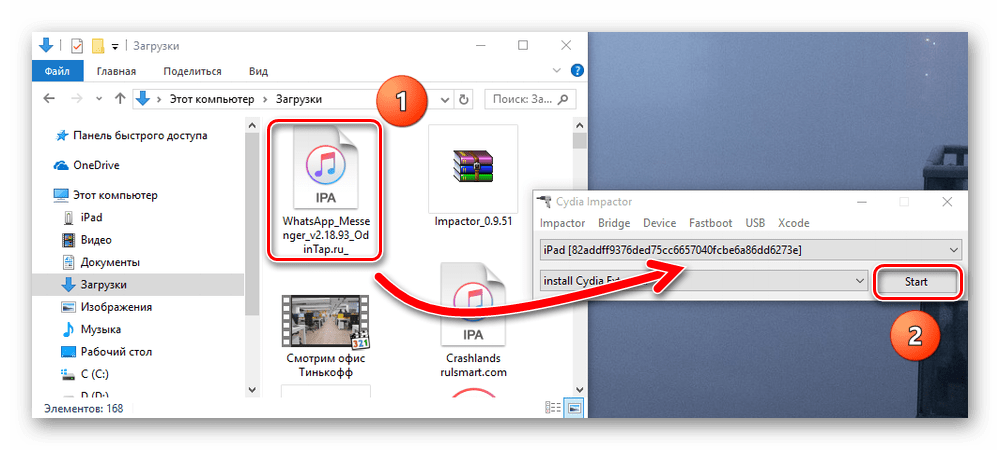This screenshot has width=1000, height=450.
Task: Click the Properties quick access icon
Action: pyautogui.click(x=77, y=46)
